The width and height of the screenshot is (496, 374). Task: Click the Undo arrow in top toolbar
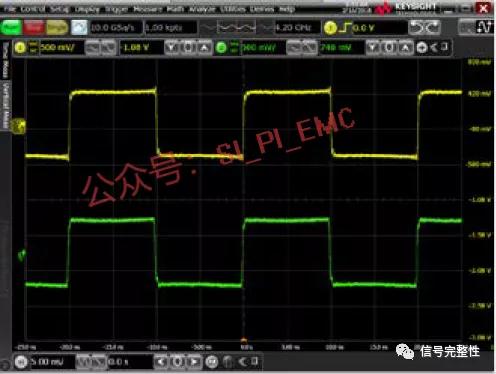click(x=417, y=28)
